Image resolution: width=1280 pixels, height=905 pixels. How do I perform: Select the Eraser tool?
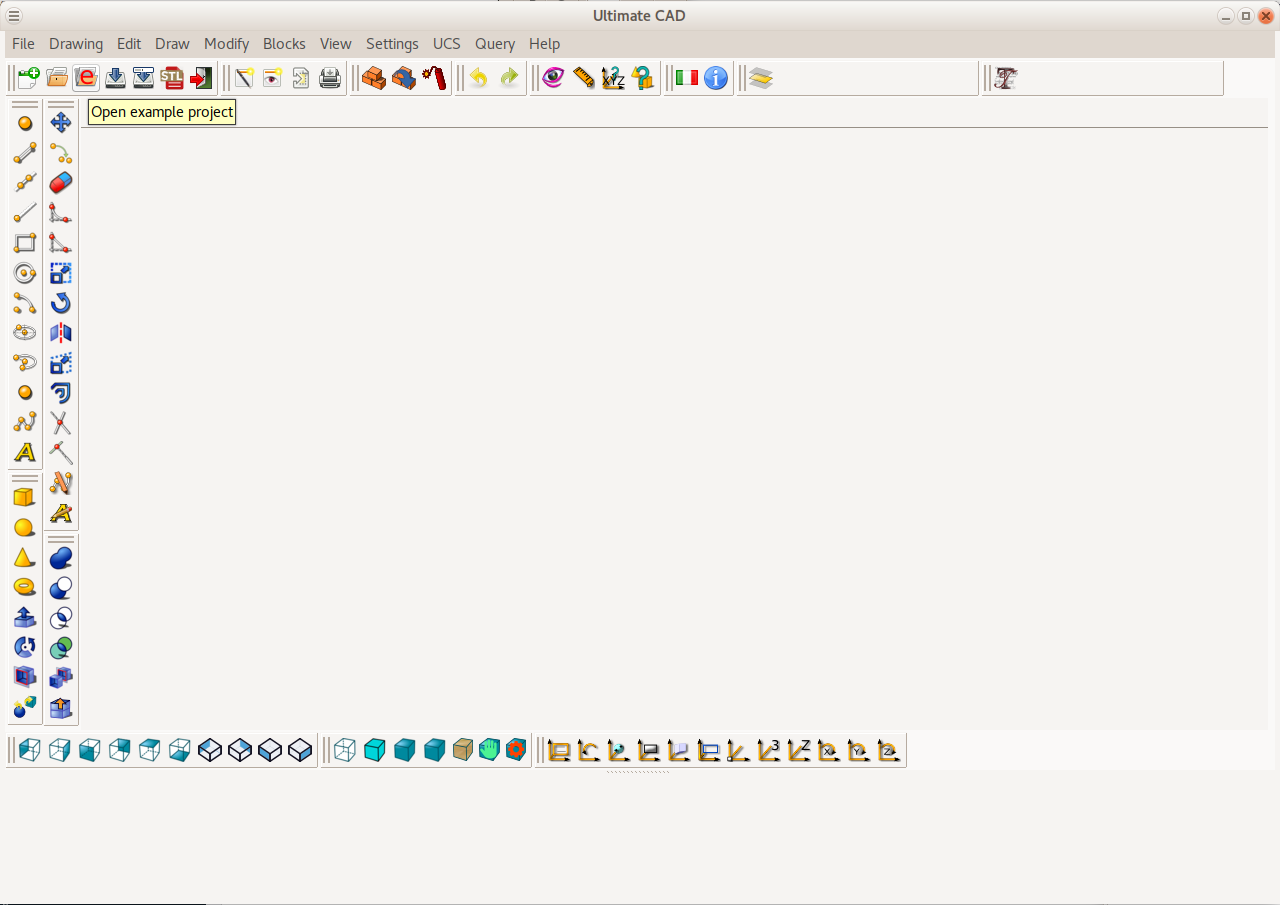61,183
